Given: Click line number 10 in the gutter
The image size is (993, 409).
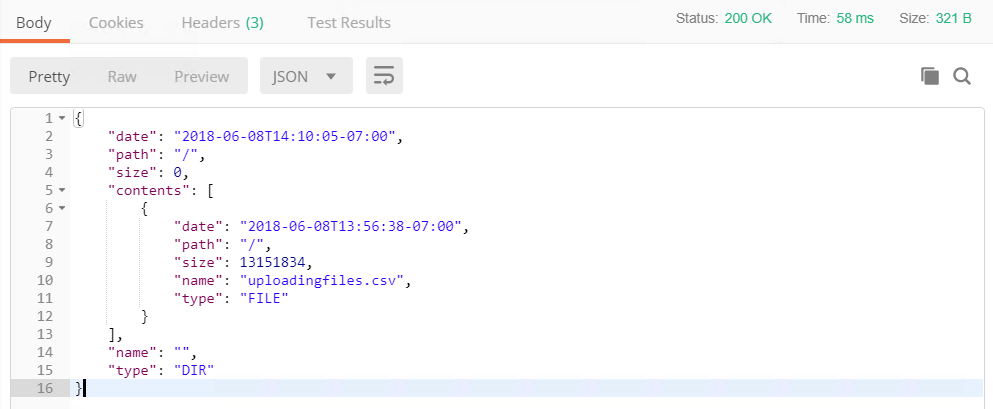Looking at the screenshot, I should coord(44,280).
